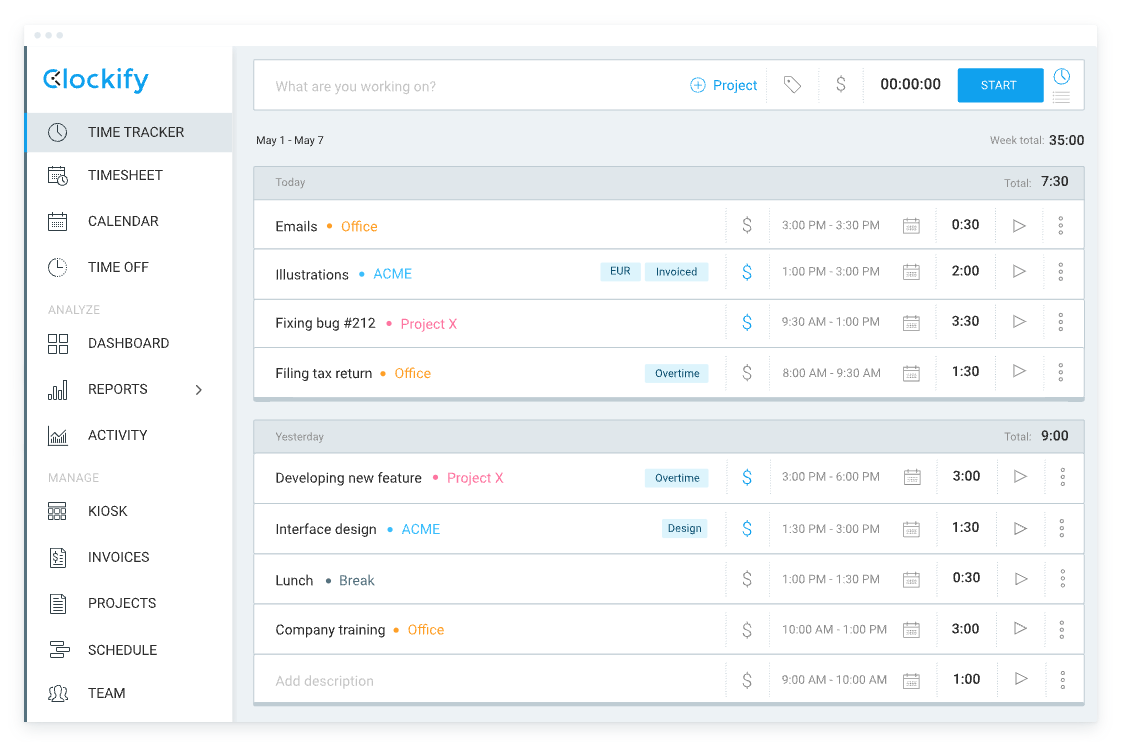Expand the Reports submenu arrow
Screen dimensions: 1123x742
198,390
